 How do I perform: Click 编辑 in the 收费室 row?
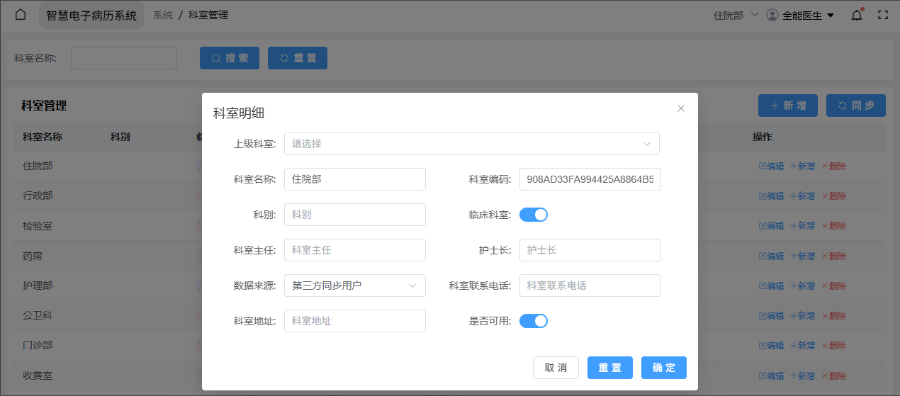pos(771,376)
